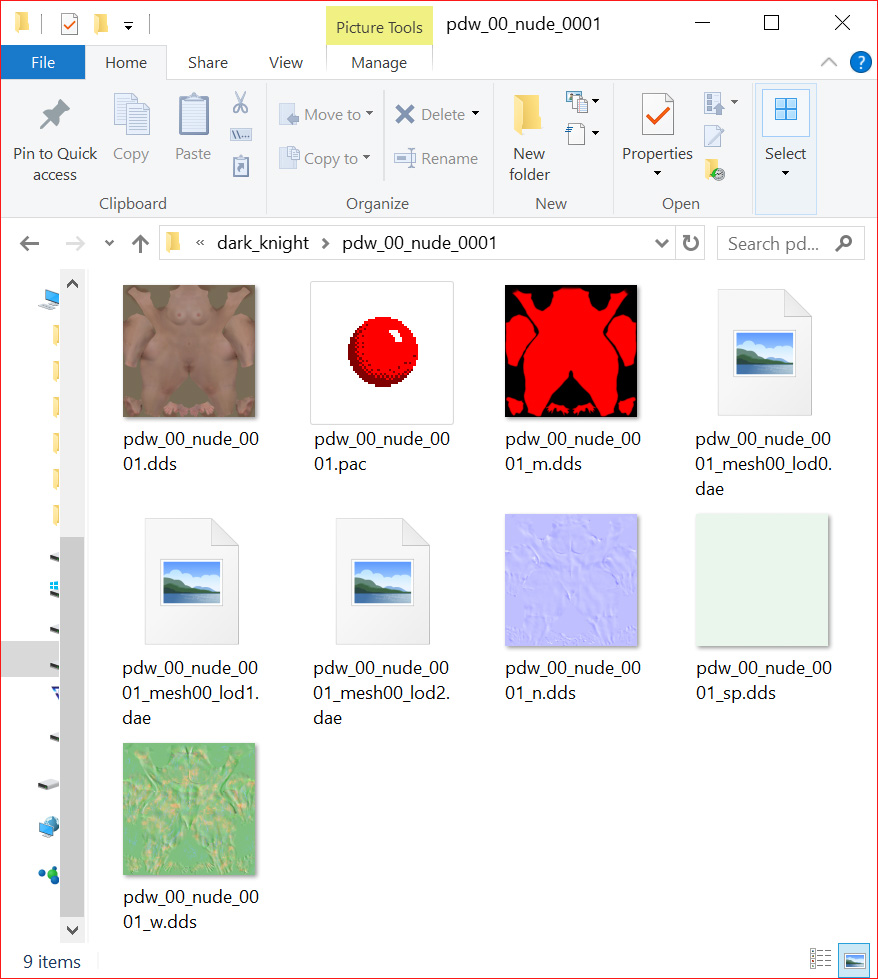Open the Share ribbon tab
The width and height of the screenshot is (878, 979).
tap(207, 62)
